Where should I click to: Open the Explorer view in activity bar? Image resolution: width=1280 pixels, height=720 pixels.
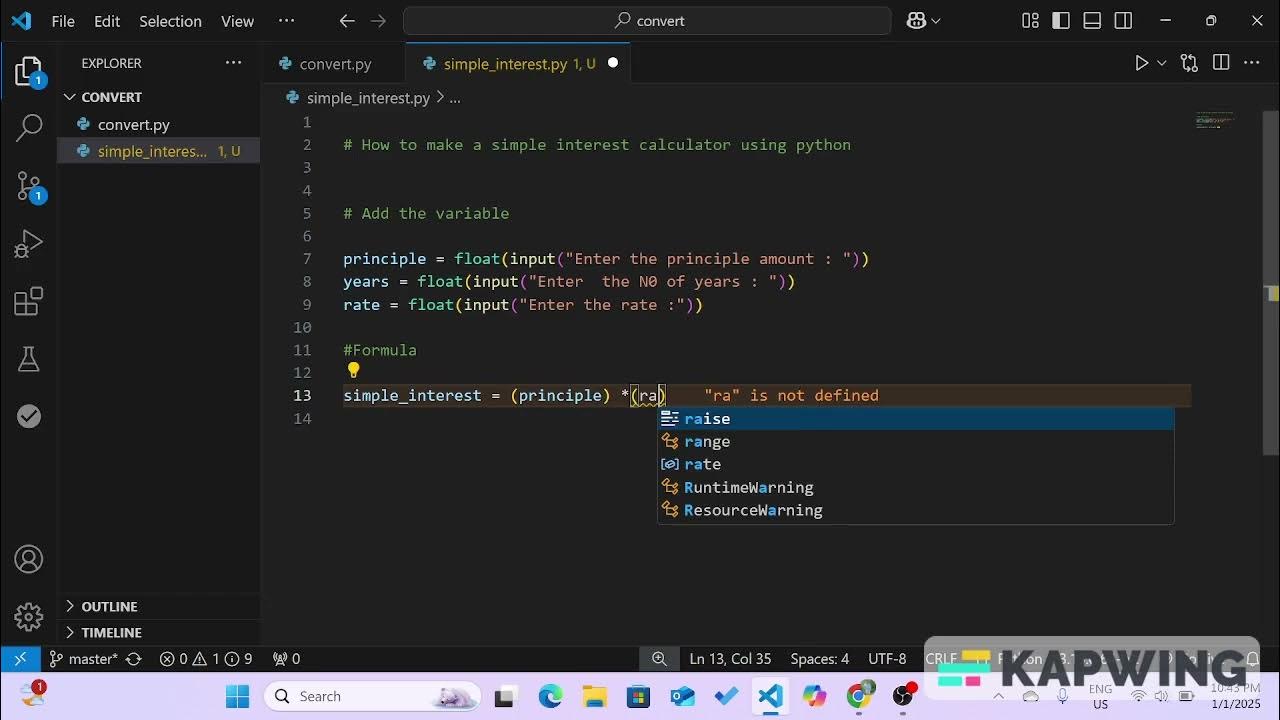click(29, 73)
